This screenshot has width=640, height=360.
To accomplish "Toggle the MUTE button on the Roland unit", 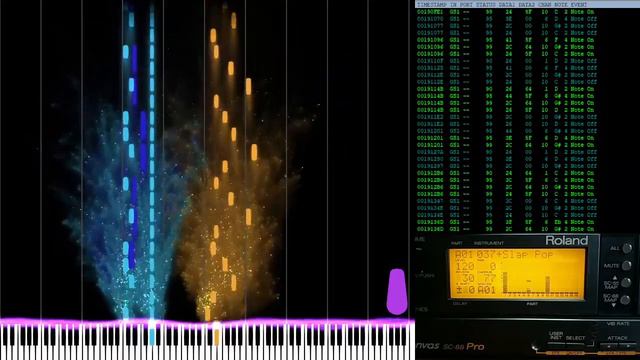I will point(627,265).
